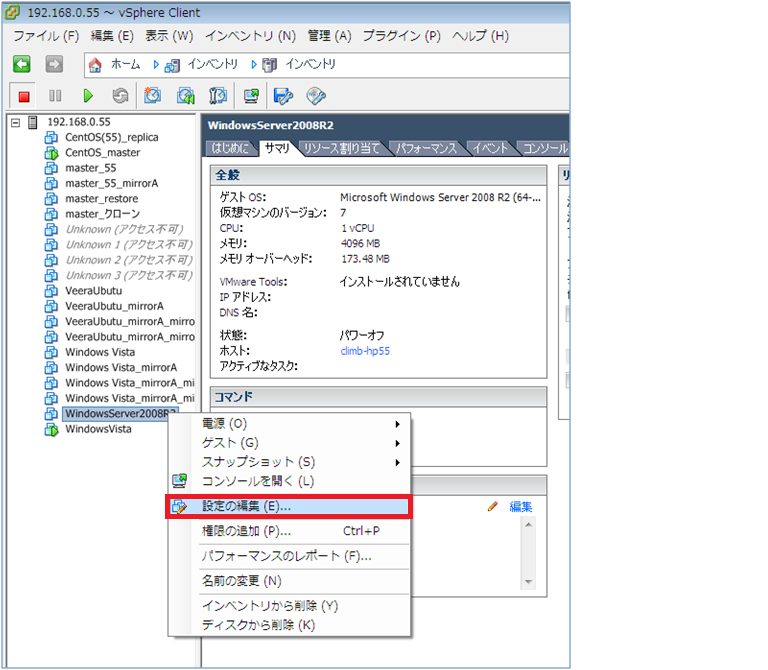The height and width of the screenshot is (670, 768).
Task: Click the second inventory breadcrumb icon
Action: (x=269, y=65)
